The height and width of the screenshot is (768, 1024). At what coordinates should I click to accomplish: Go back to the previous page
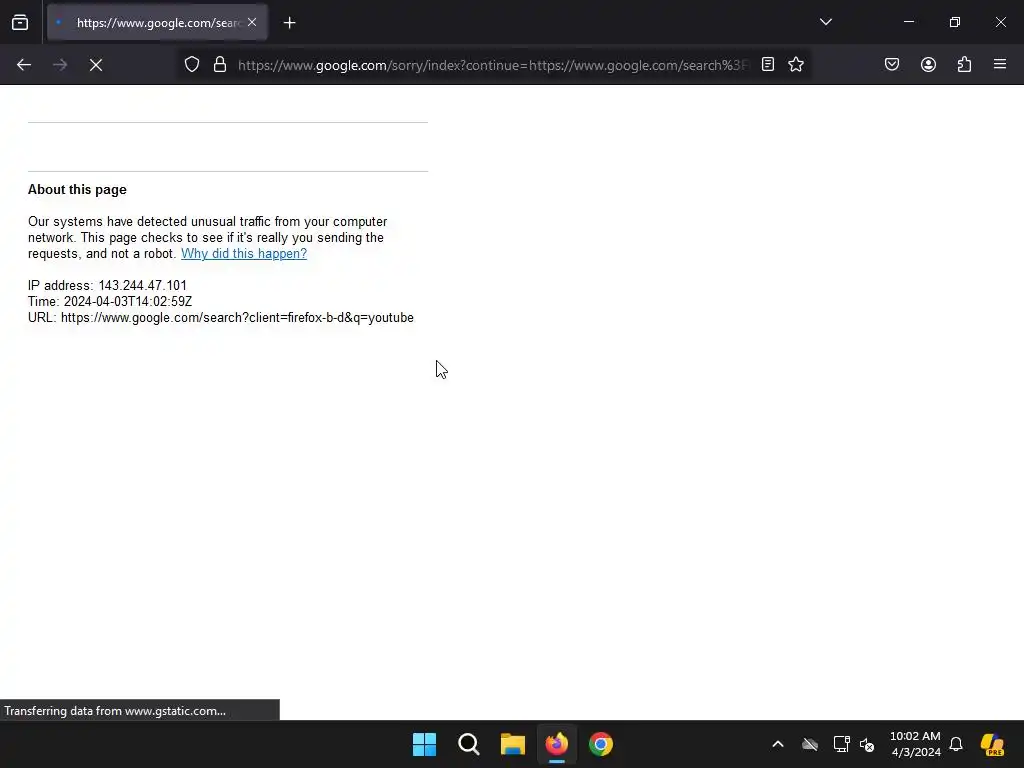pyautogui.click(x=24, y=65)
